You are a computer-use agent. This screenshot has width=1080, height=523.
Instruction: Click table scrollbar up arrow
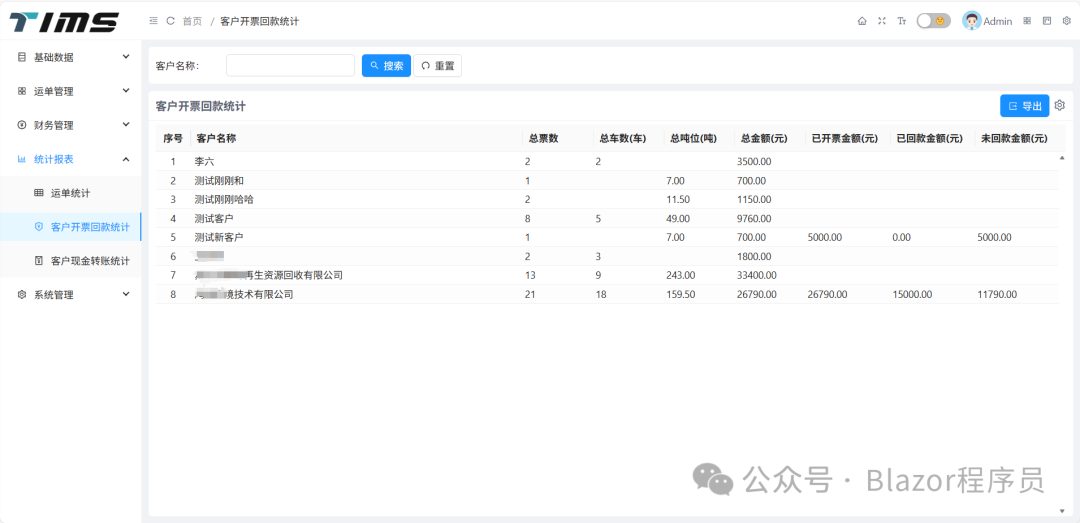1061,158
